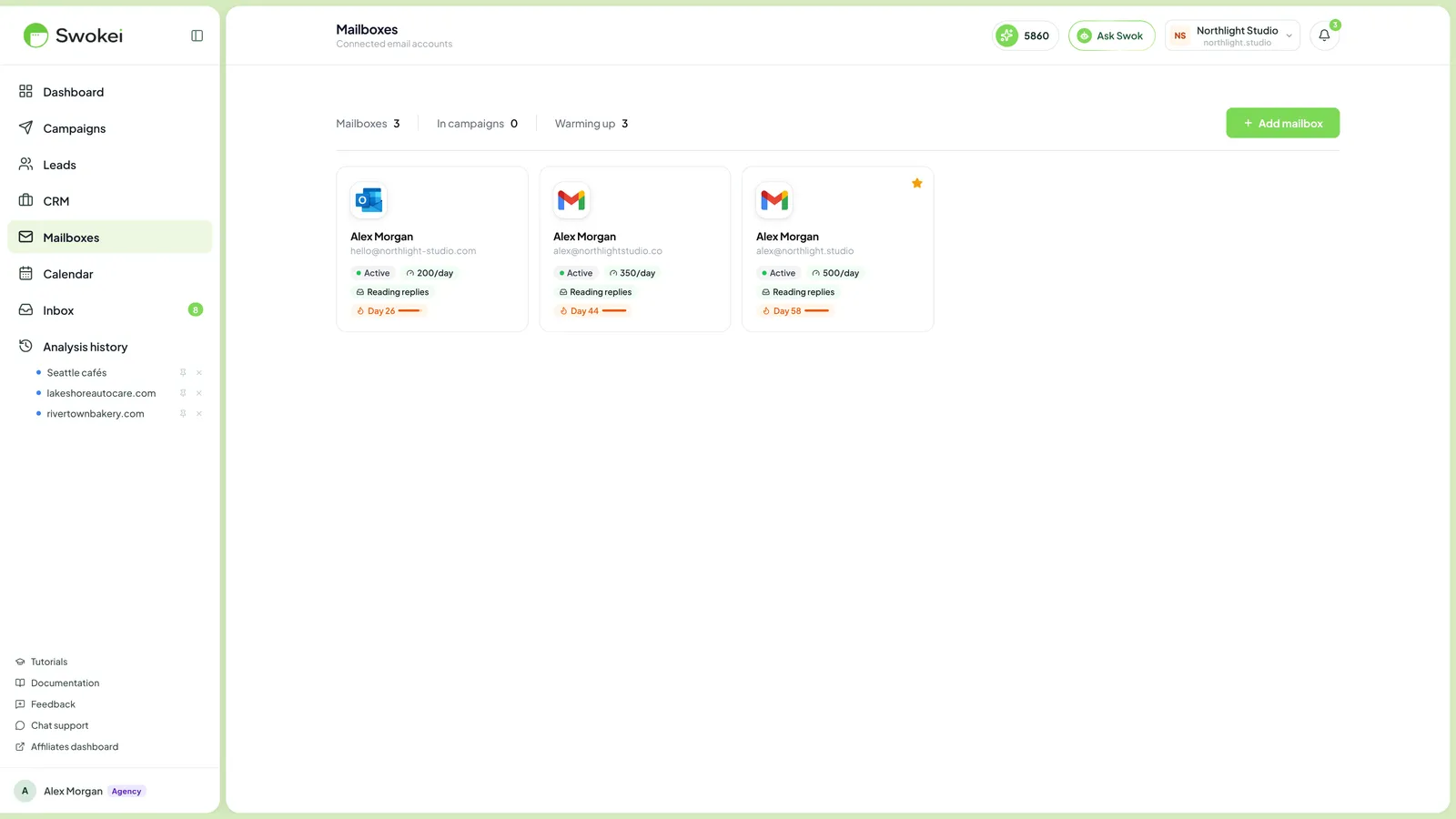Viewport: 1456px width, 819px height.
Task: Remove the Seattle cafés analysis entry
Action: 199,372
